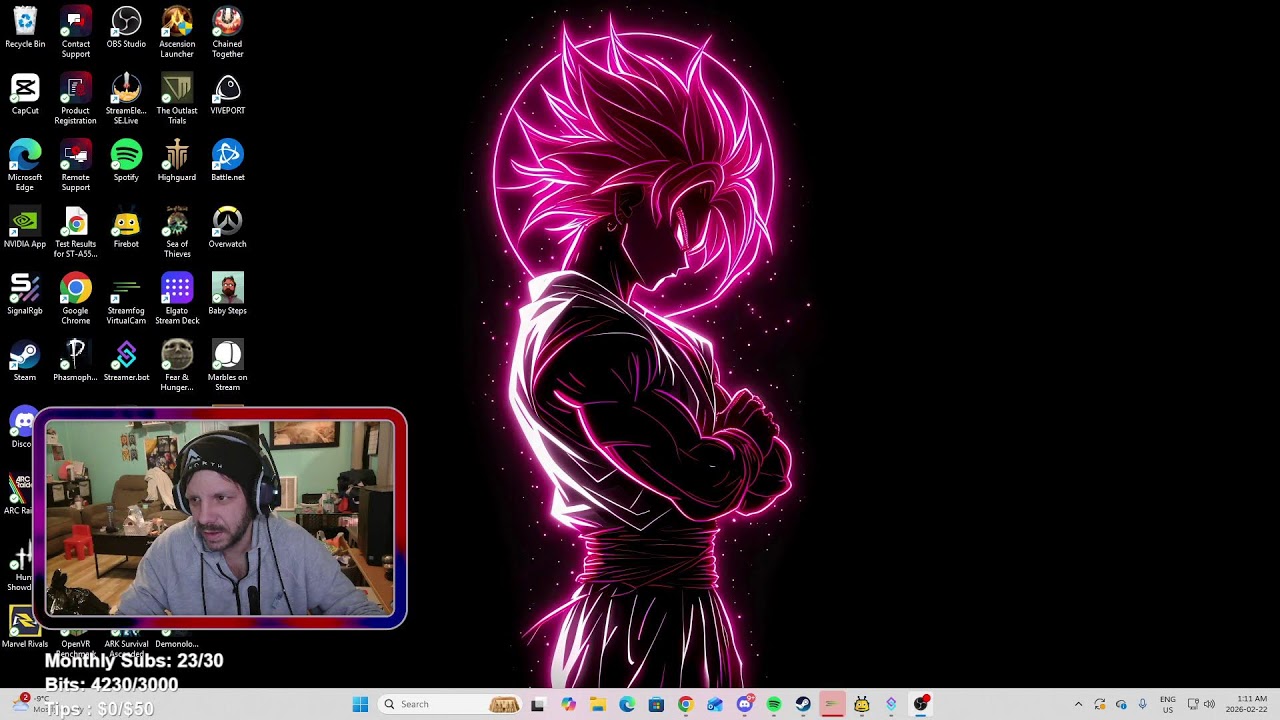This screenshot has height=720, width=1280.
Task: Select the NVIDIA App desktop icon
Action: pyautogui.click(x=25, y=228)
